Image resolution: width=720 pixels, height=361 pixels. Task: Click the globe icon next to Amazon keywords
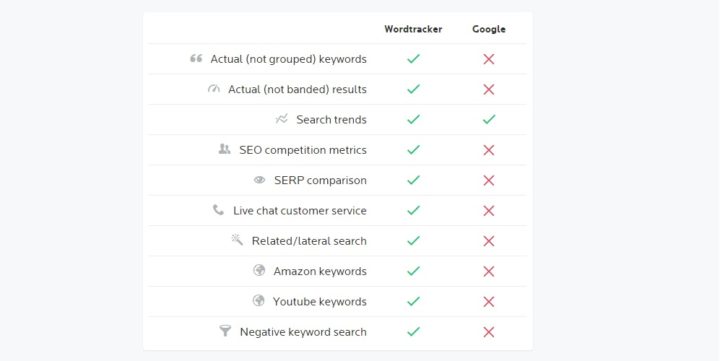click(x=259, y=270)
